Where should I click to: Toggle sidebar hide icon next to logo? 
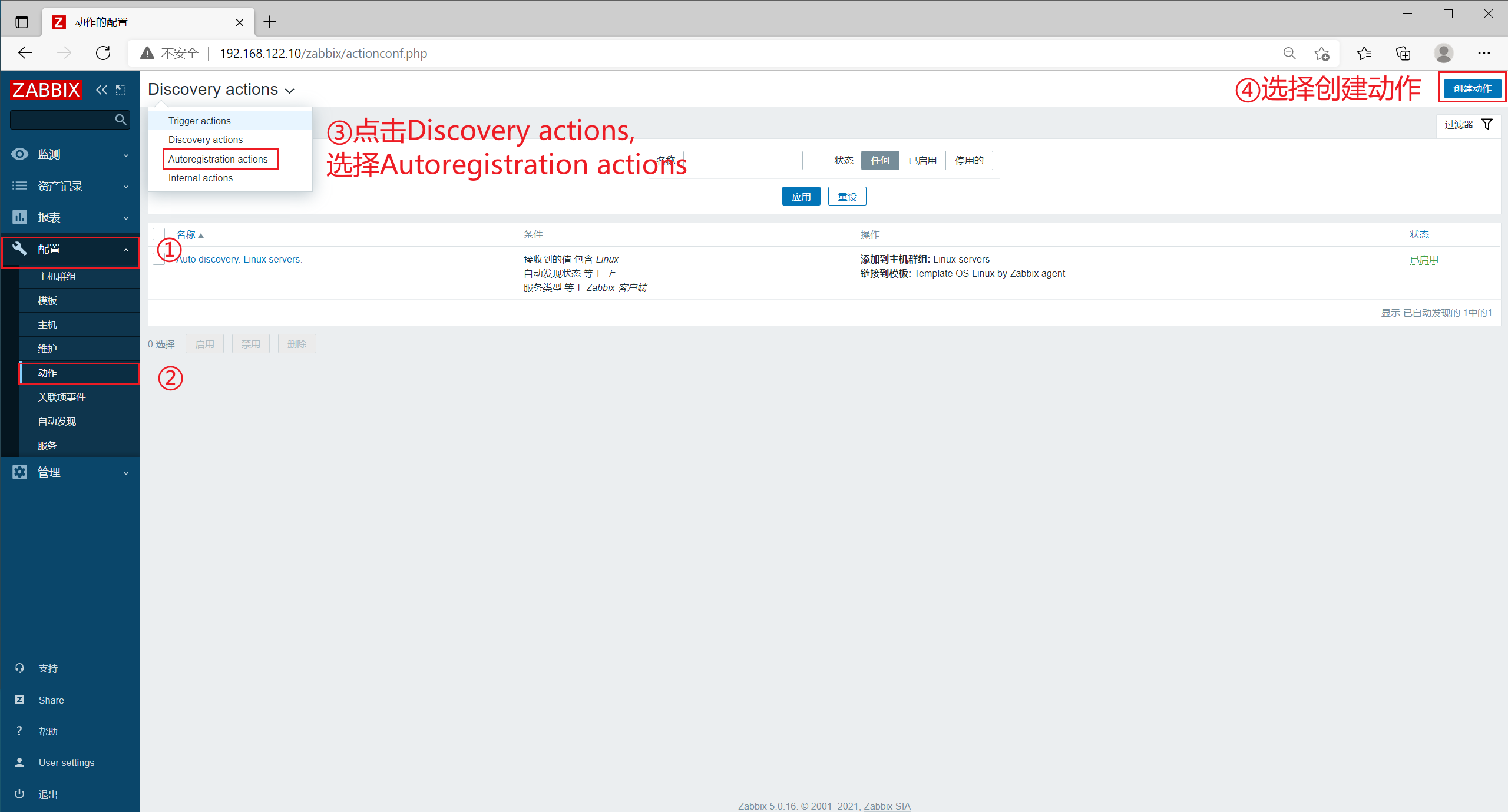pyautogui.click(x=121, y=90)
